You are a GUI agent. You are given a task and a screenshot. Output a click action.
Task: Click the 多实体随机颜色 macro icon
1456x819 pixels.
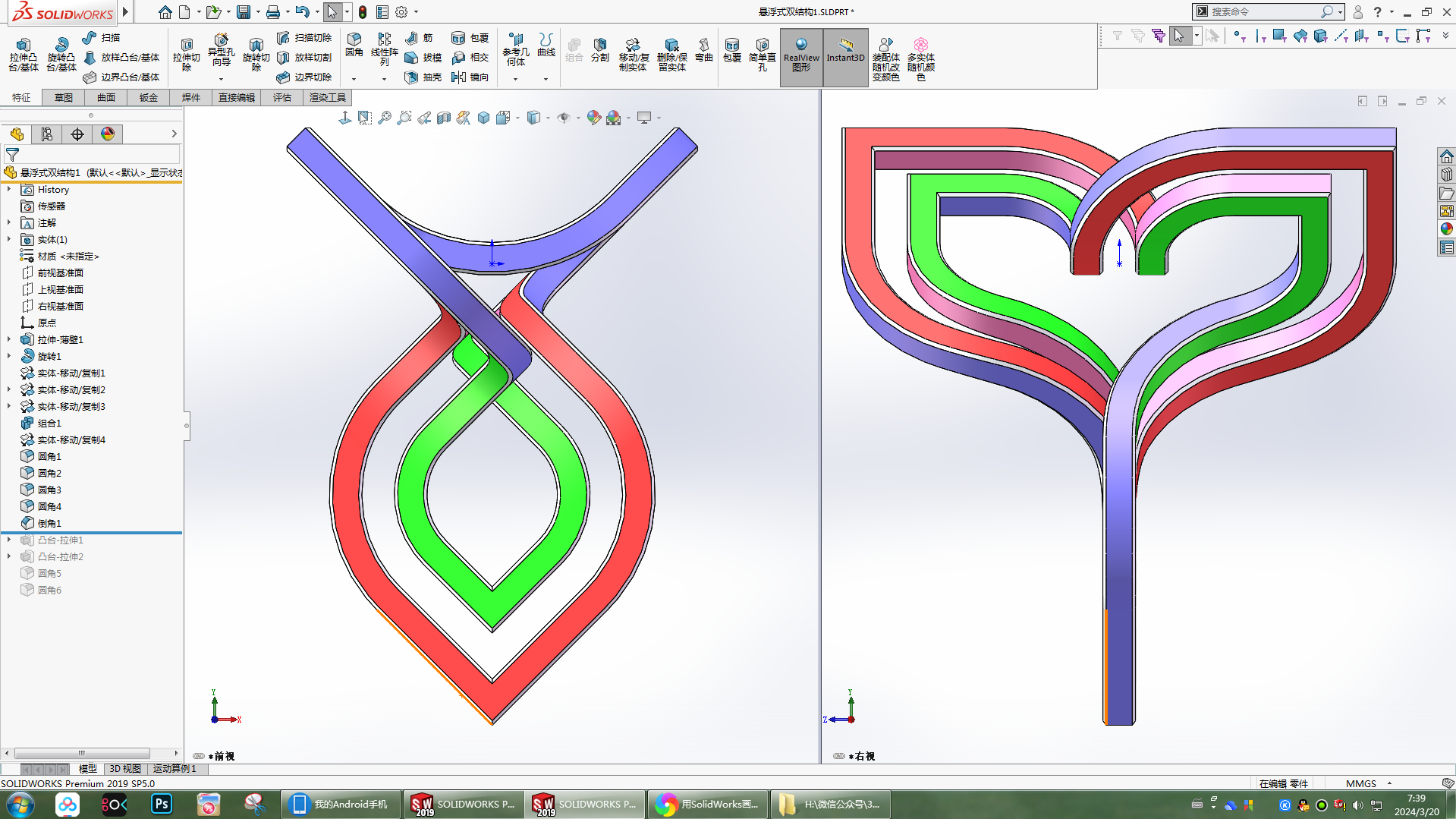[921, 59]
